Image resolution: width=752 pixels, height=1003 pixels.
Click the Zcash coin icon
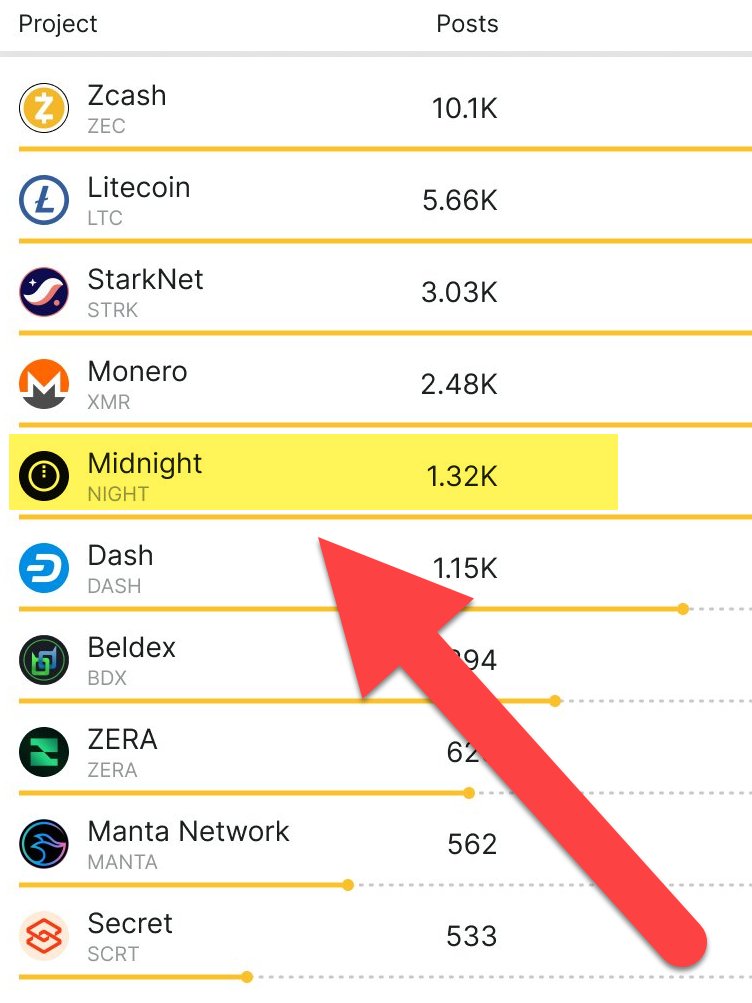pyautogui.click(x=44, y=108)
